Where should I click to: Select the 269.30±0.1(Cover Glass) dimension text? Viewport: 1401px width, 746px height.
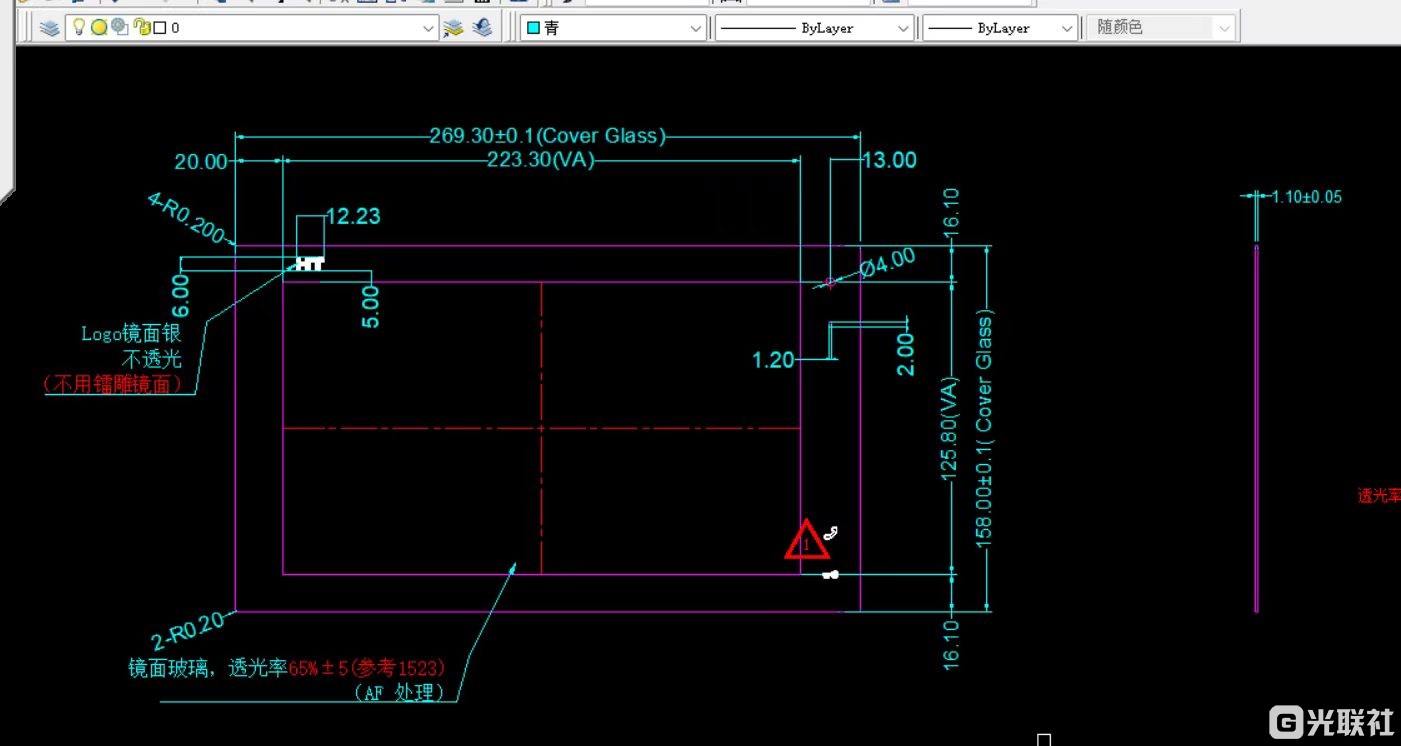(547, 136)
